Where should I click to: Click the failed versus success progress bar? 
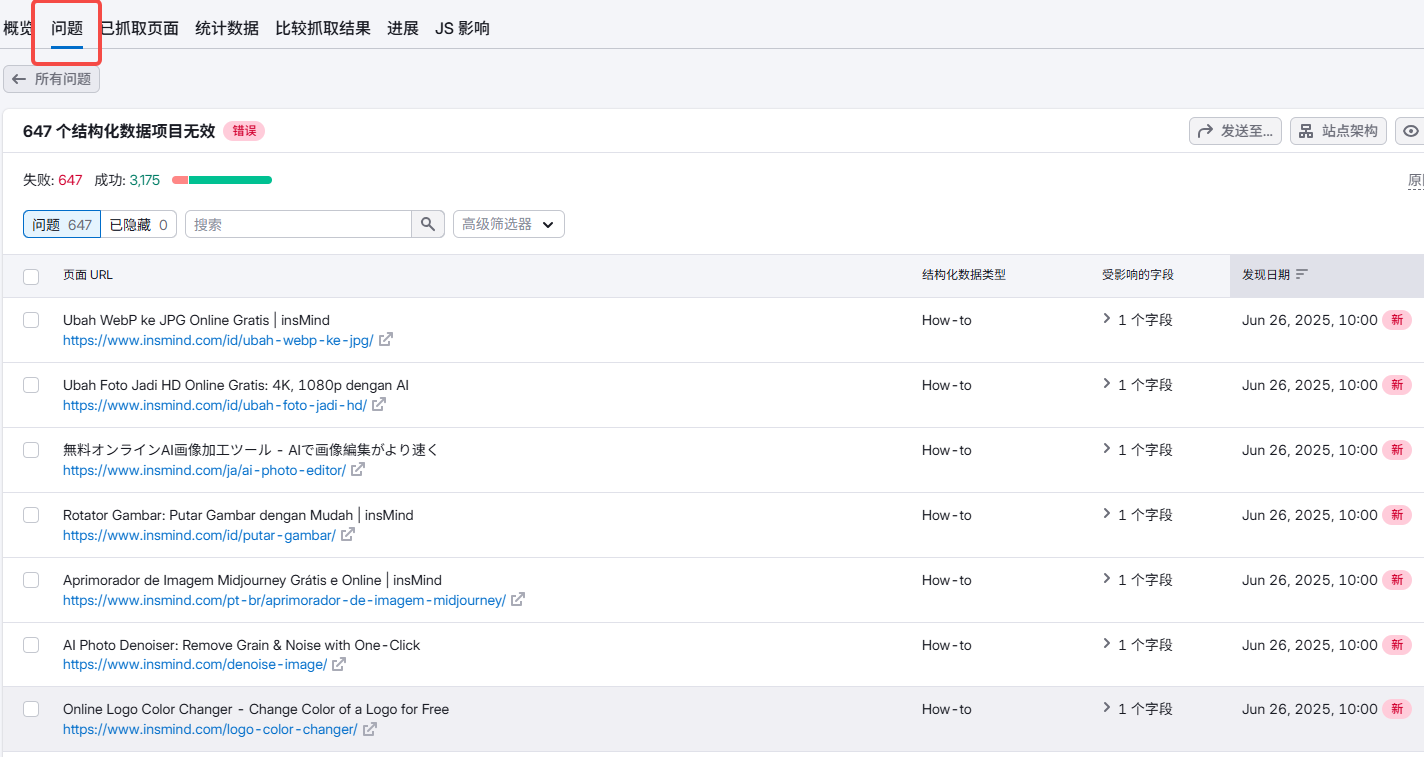pos(222,179)
